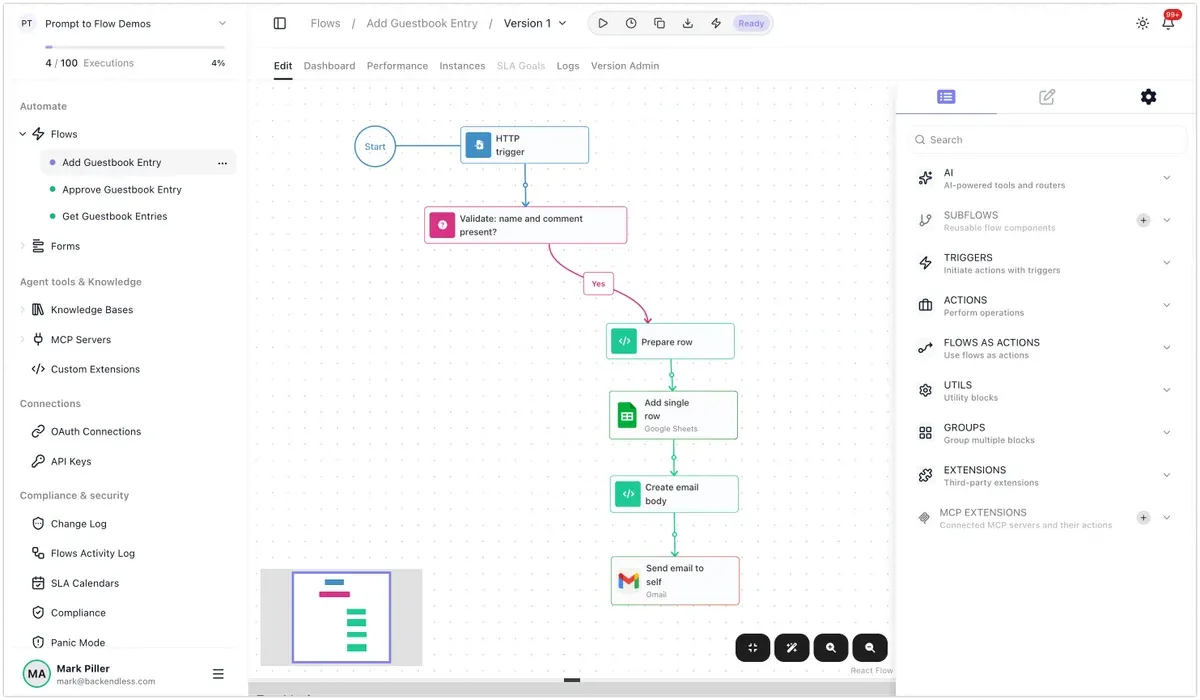Image resolution: width=1200 pixels, height=700 pixels.
Task: Click the search field in blocks panel
Action: click(1048, 140)
